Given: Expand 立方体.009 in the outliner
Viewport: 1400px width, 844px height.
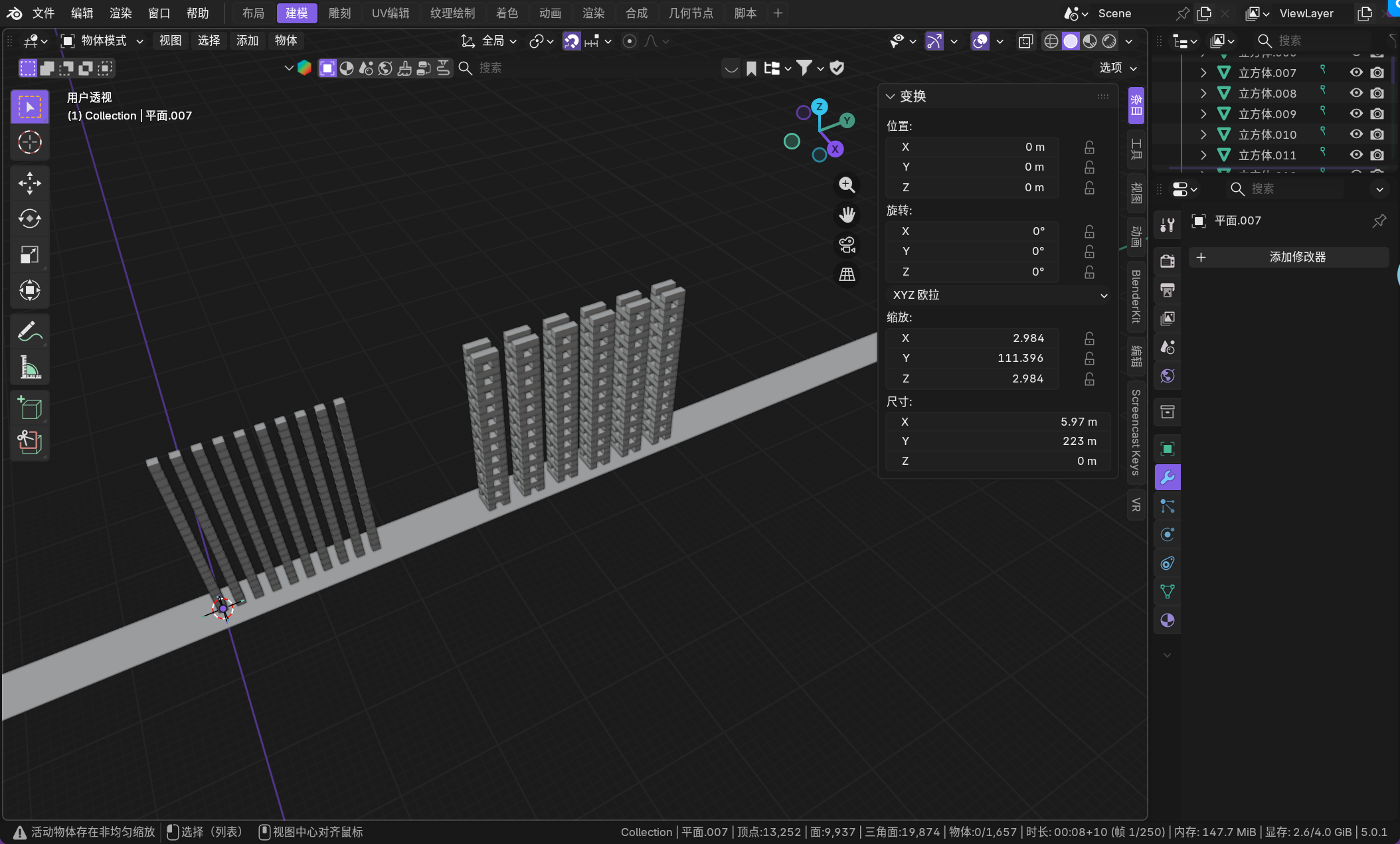Looking at the screenshot, I should (x=1203, y=114).
